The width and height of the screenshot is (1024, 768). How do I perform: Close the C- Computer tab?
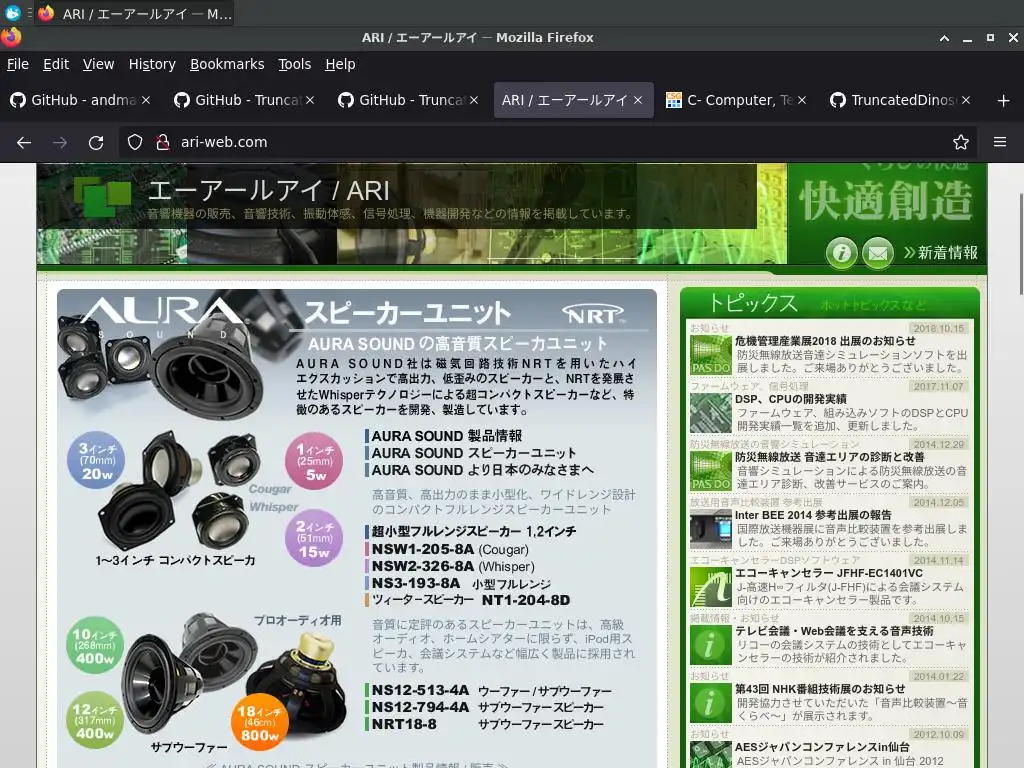point(802,100)
